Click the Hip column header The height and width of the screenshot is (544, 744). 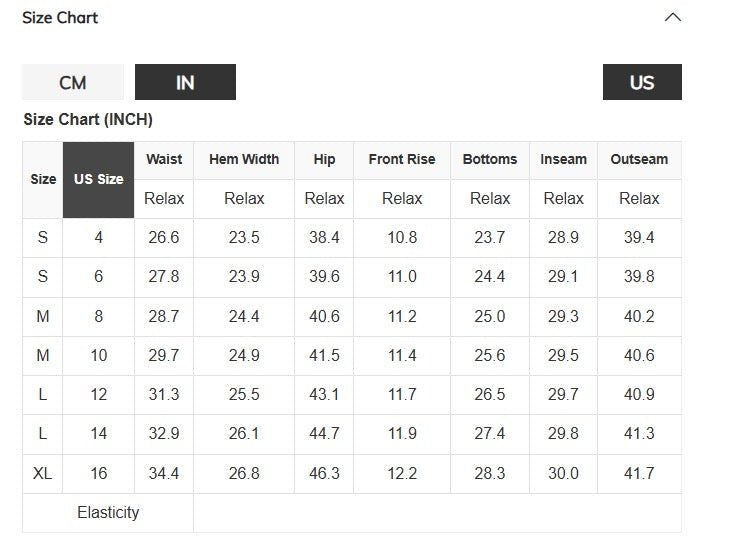click(324, 159)
